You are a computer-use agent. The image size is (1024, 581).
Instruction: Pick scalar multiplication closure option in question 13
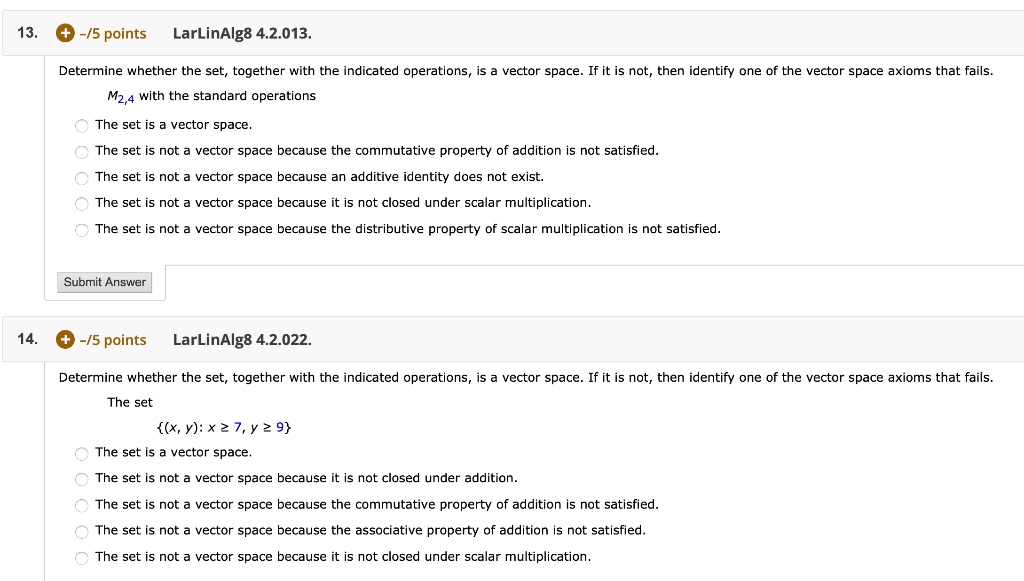[x=81, y=204]
